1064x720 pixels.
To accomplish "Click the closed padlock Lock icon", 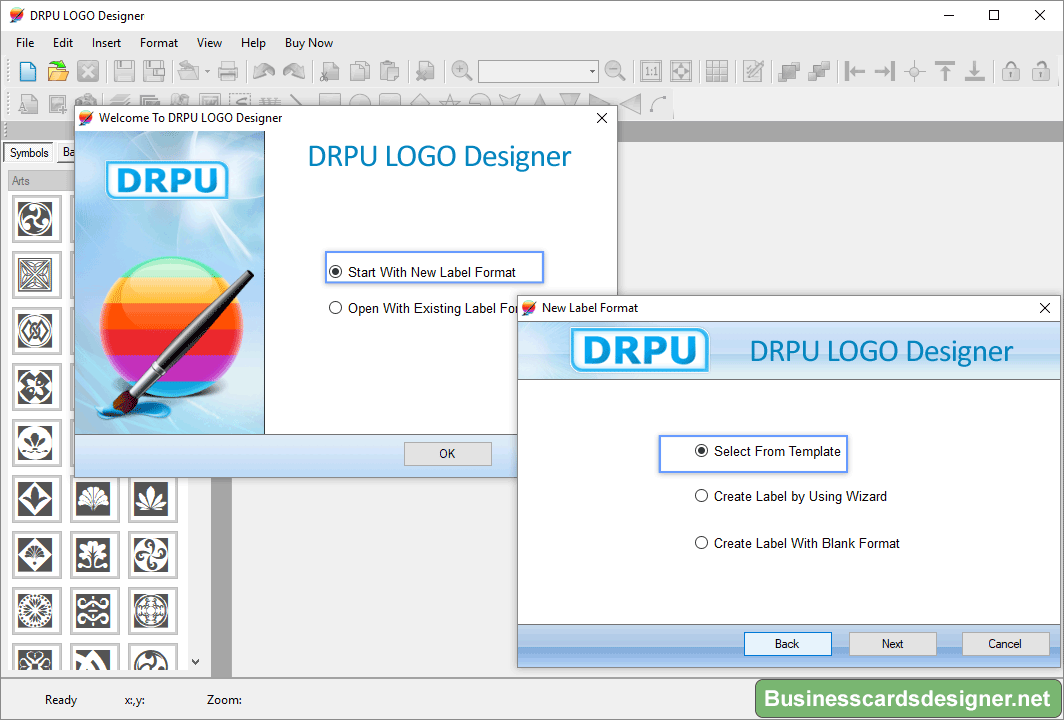I will [x=1011, y=71].
